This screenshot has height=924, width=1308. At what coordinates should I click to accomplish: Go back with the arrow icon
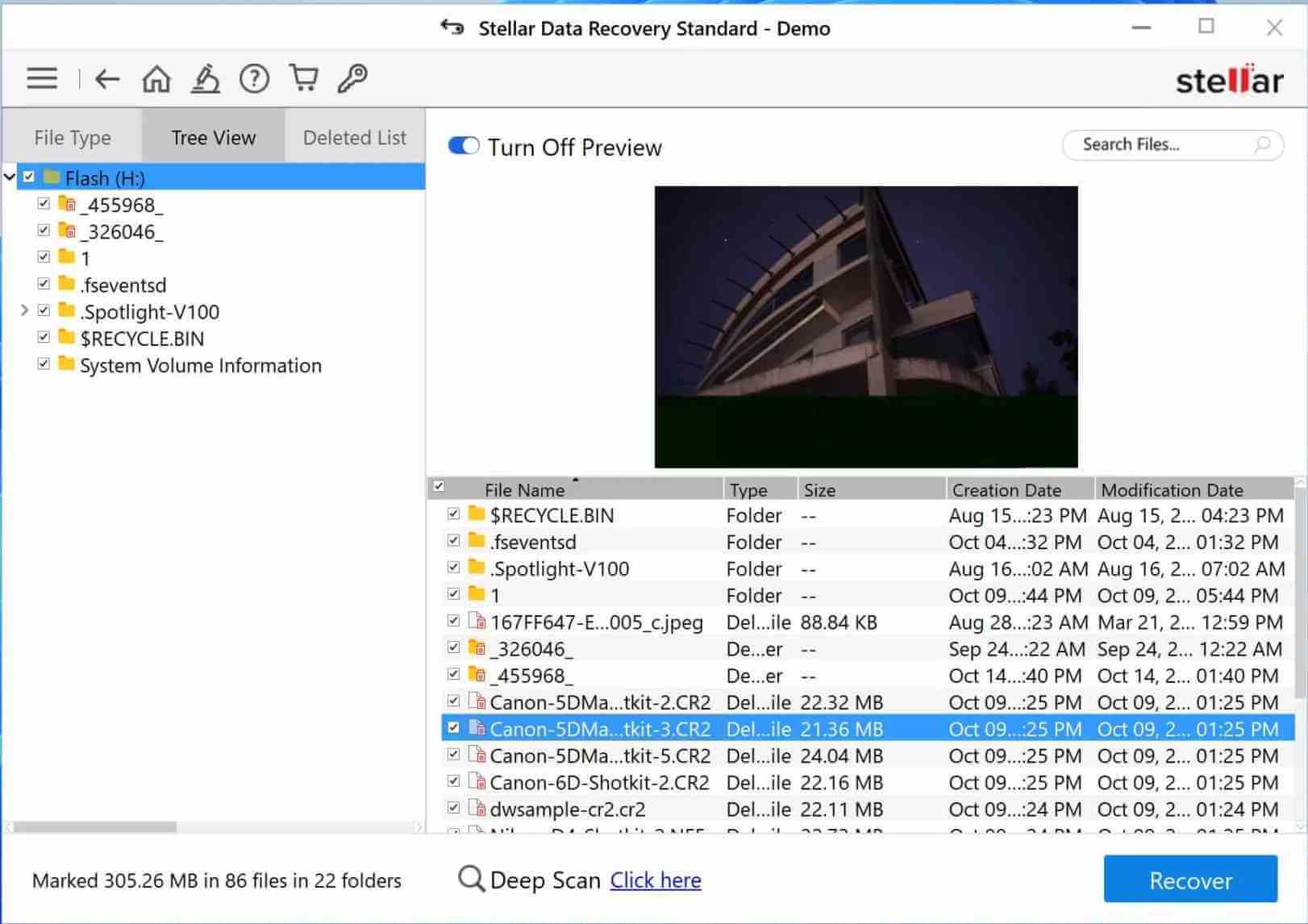(x=106, y=78)
